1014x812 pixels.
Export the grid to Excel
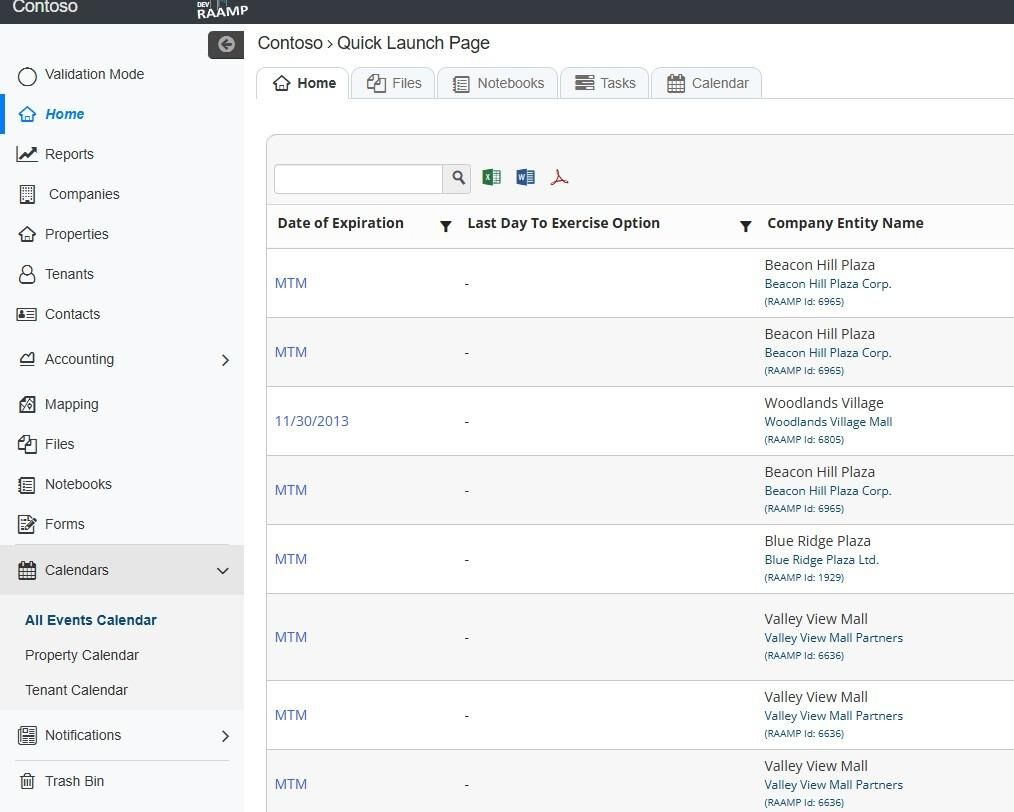coord(491,178)
